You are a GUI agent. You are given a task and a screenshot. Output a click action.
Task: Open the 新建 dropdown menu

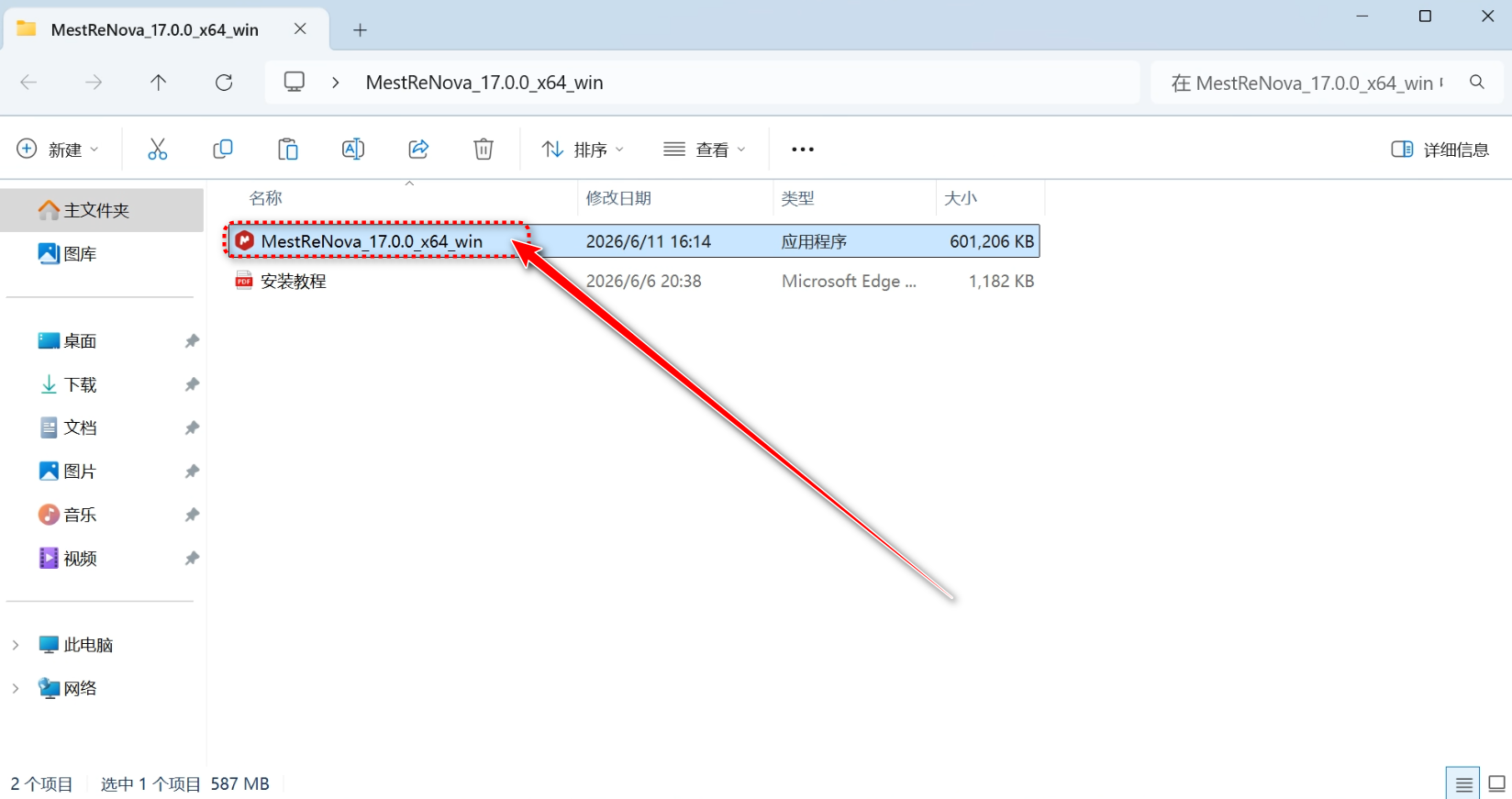58,150
